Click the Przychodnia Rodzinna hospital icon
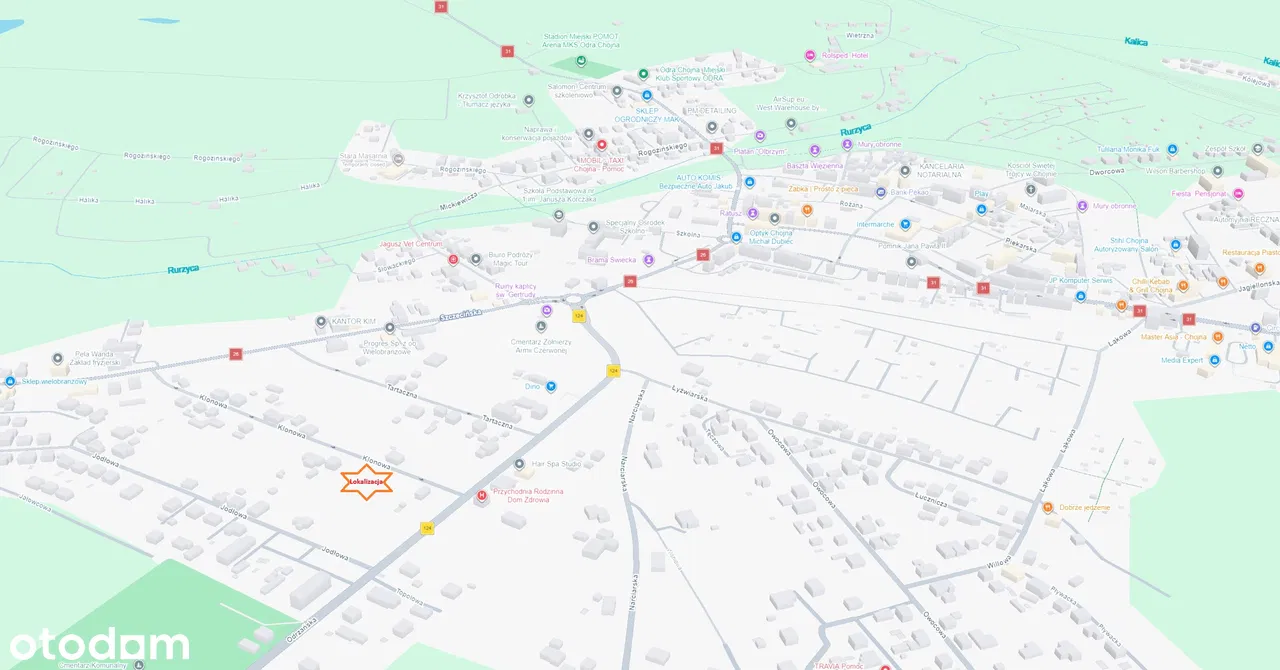Screen dimensions: 1280x670 point(482,496)
